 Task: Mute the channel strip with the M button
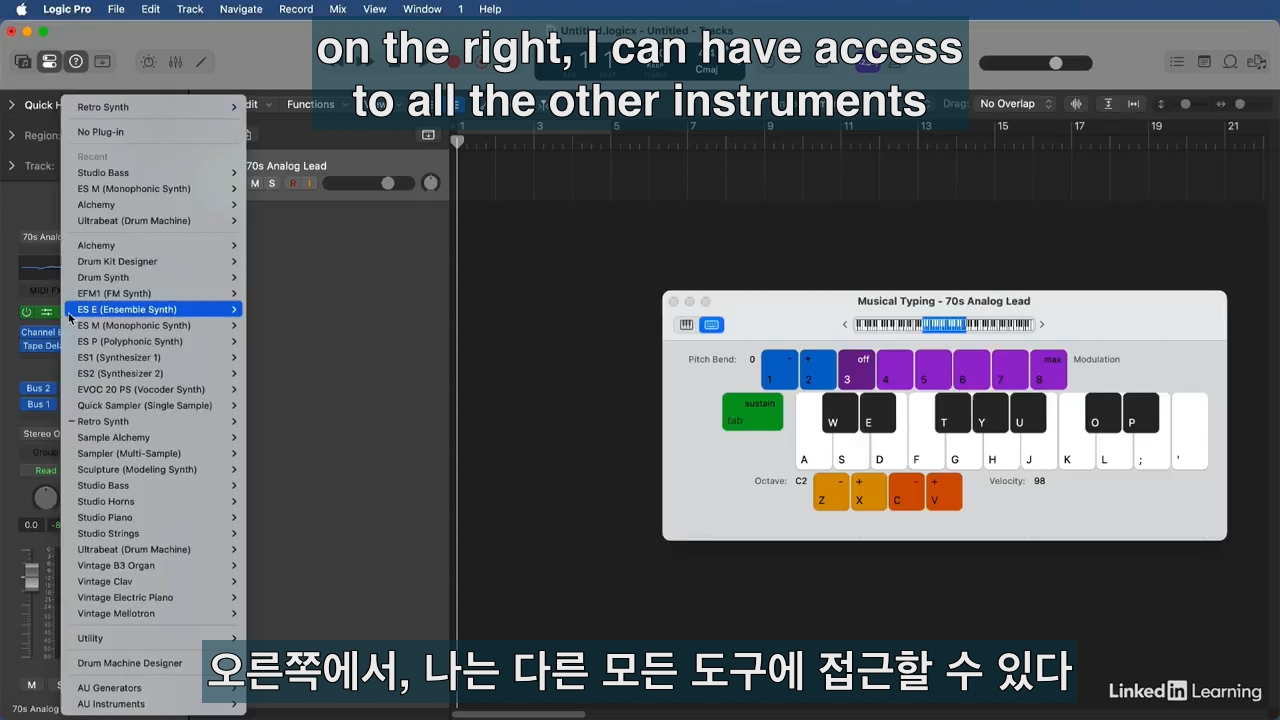(32, 685)
